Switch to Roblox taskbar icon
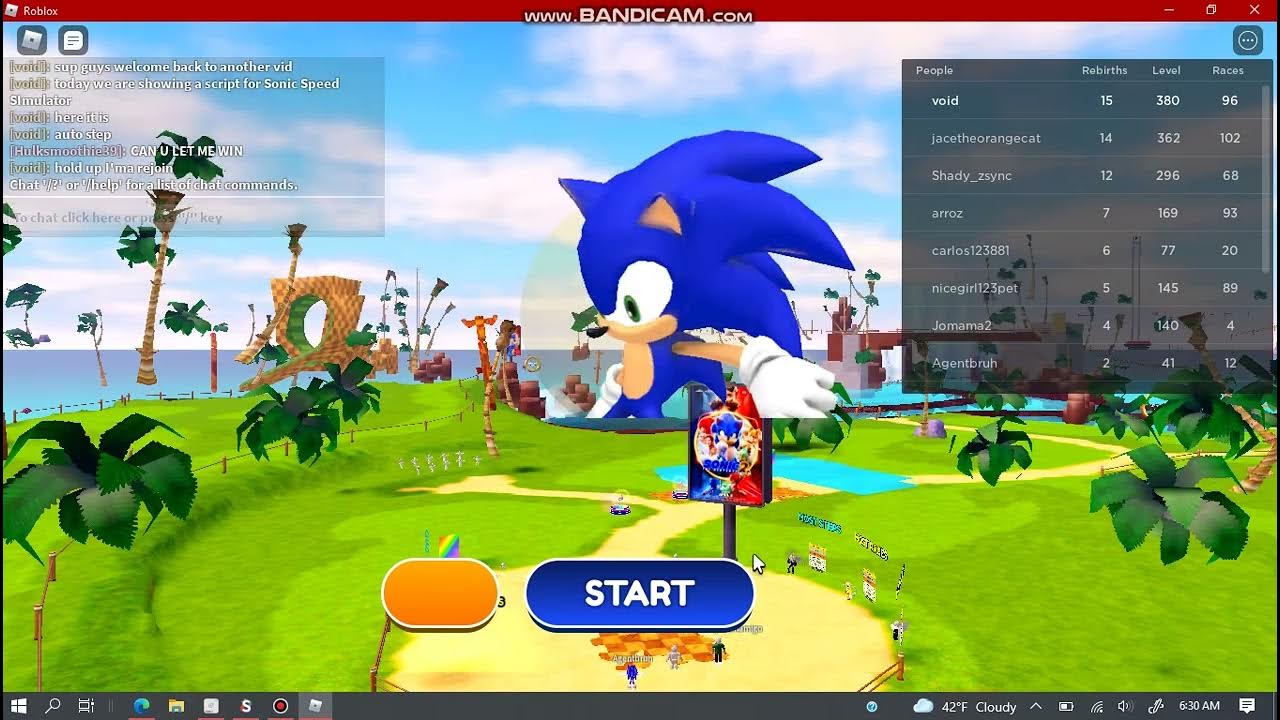This screenshot has height=720, width=1280. tap(315, 706)
